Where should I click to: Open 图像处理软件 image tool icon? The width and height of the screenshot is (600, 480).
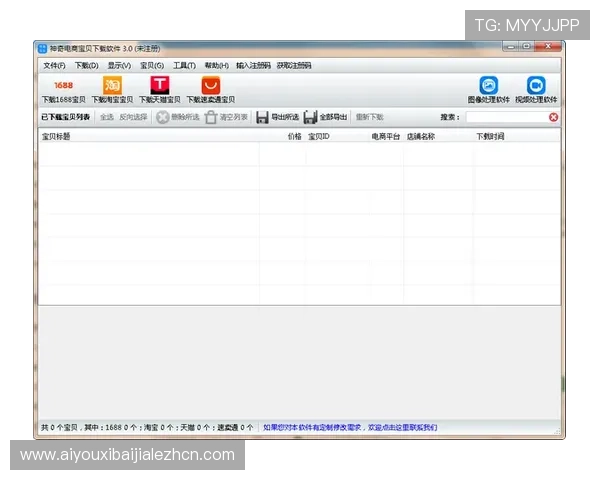point(488,86)
